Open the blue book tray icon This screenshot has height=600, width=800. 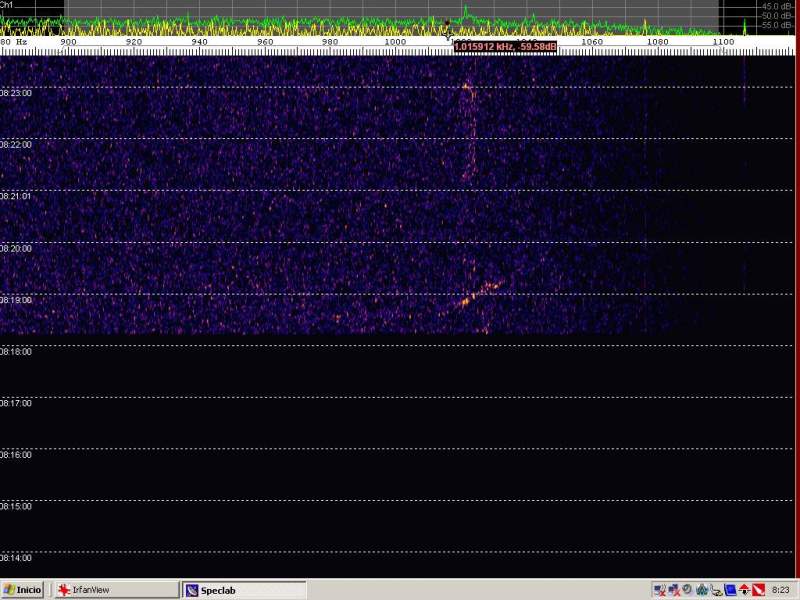click(730, 590)
